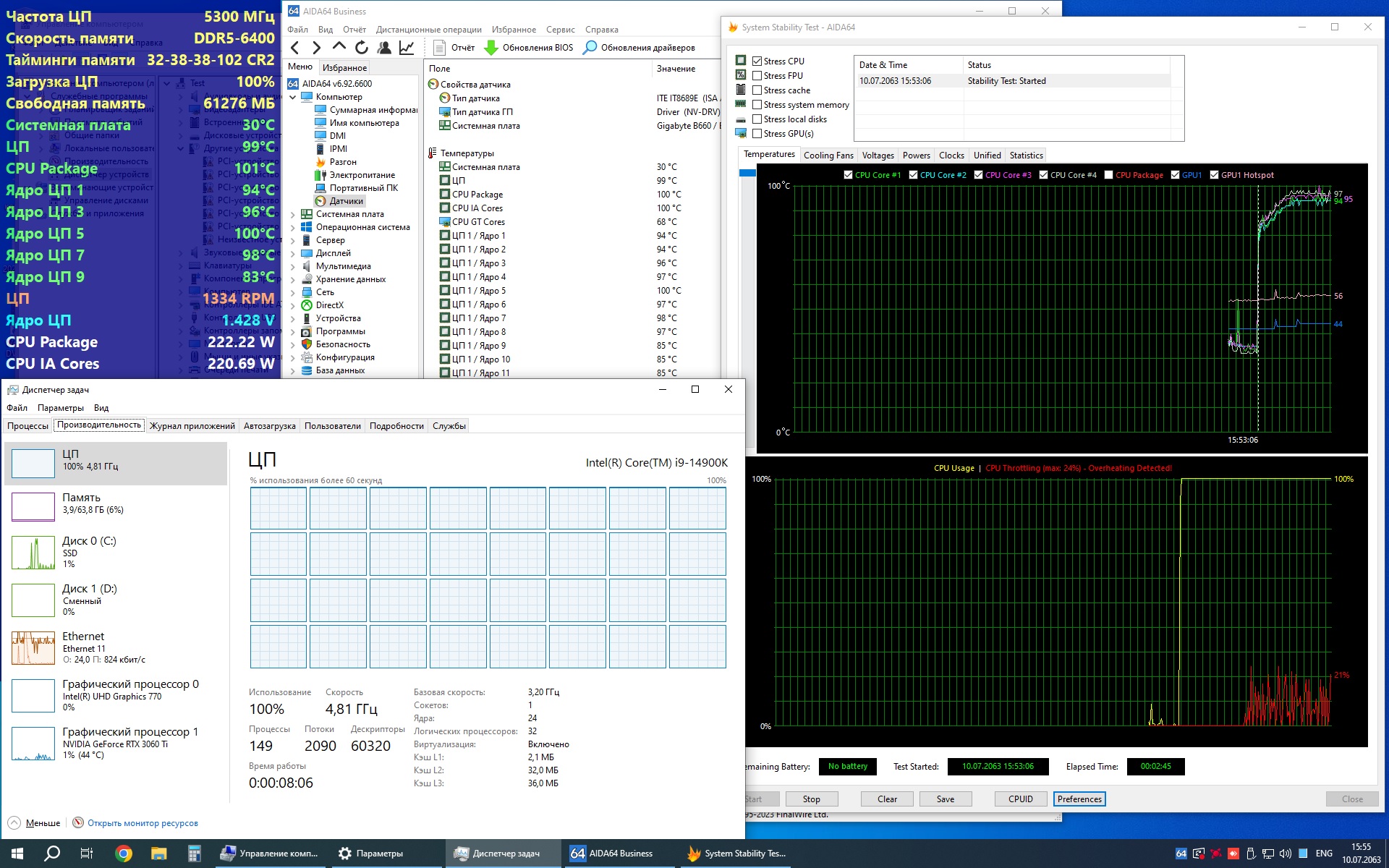Click the blue temperature graph scale slider

click(x=747, y=173)
